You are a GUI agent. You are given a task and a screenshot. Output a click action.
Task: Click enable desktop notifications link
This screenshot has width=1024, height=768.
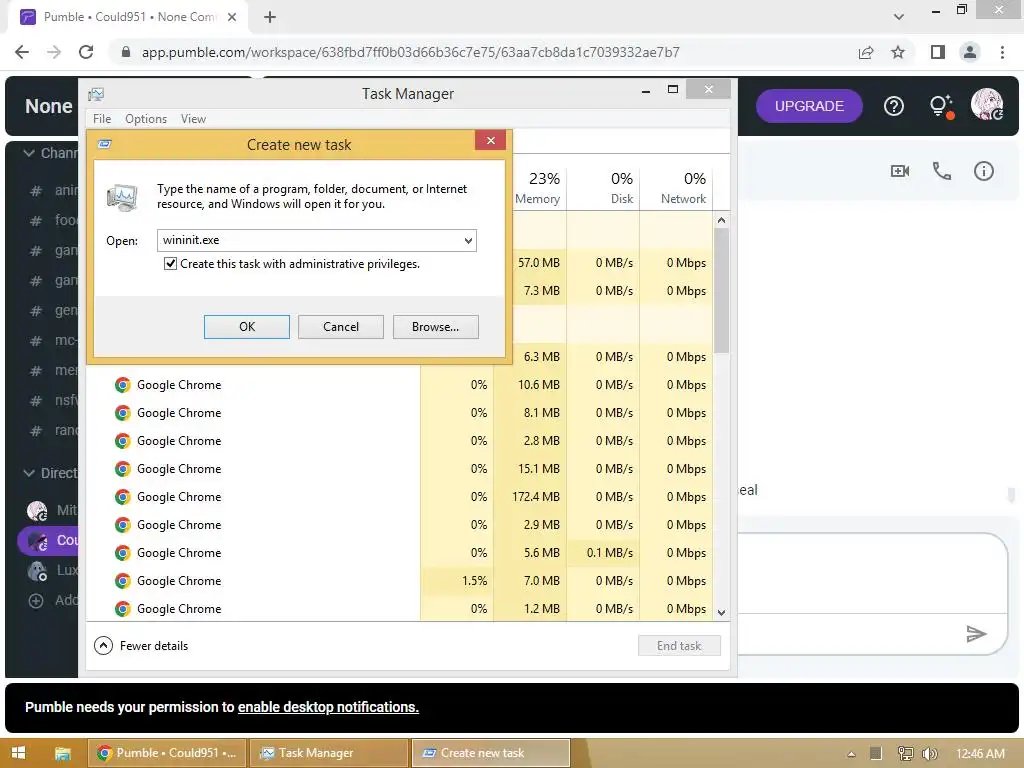click(x=328, y=707)
